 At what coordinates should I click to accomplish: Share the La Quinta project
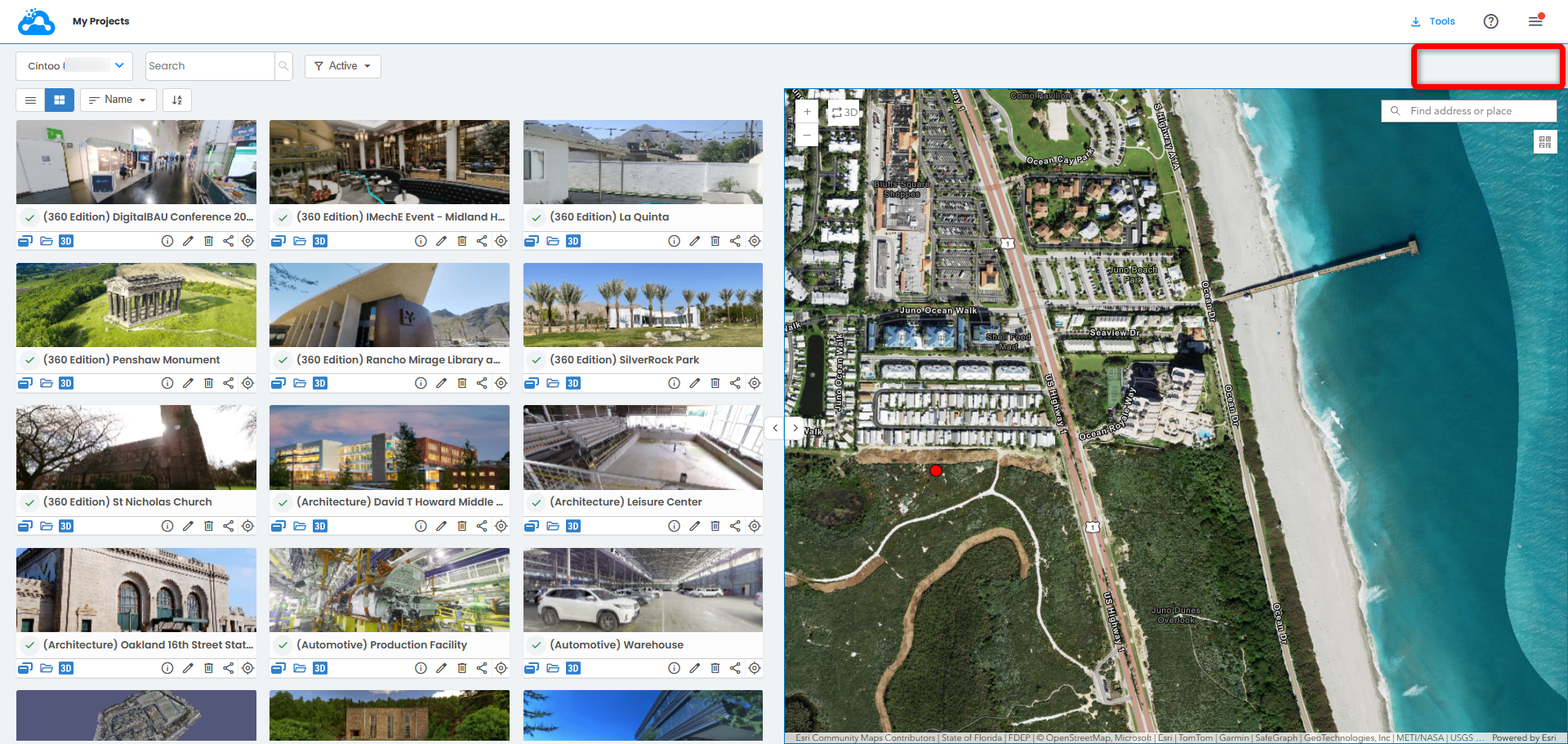point(735,241)
